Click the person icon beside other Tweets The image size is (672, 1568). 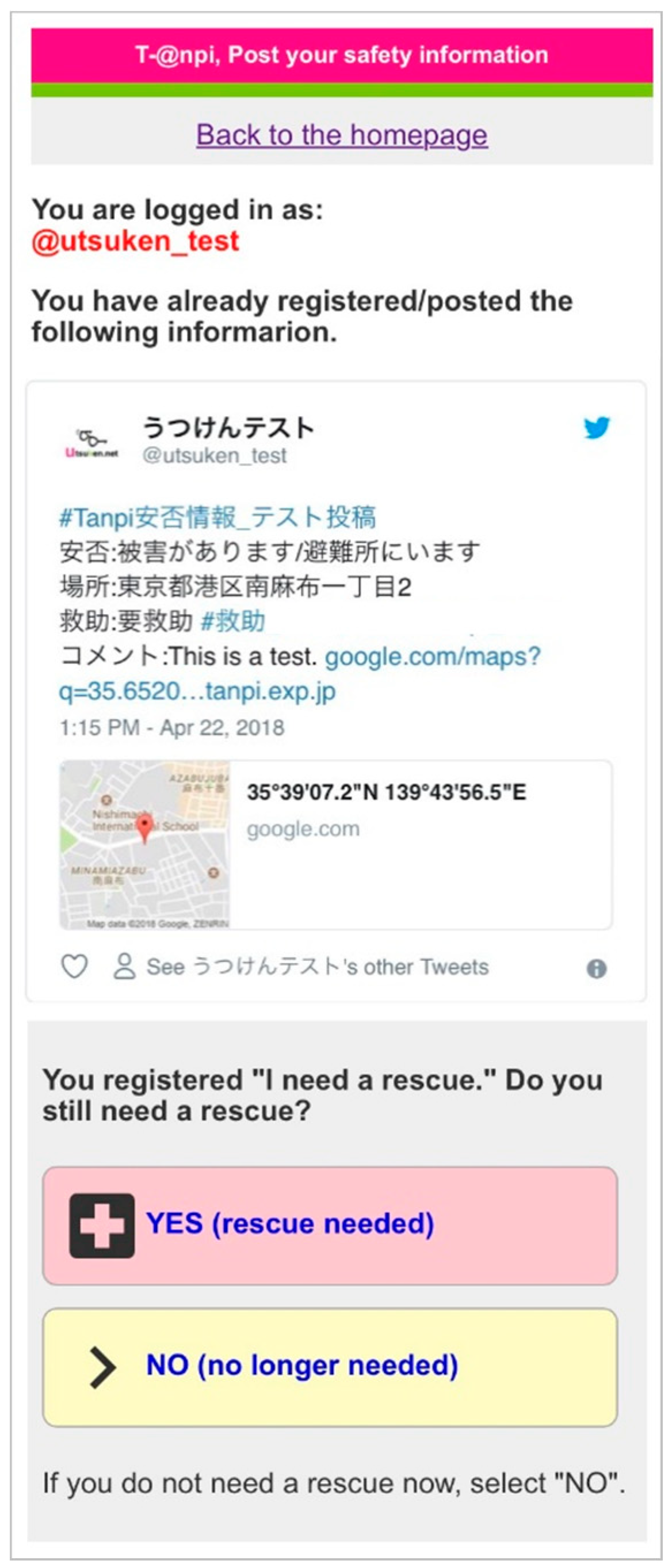point(124,966)
